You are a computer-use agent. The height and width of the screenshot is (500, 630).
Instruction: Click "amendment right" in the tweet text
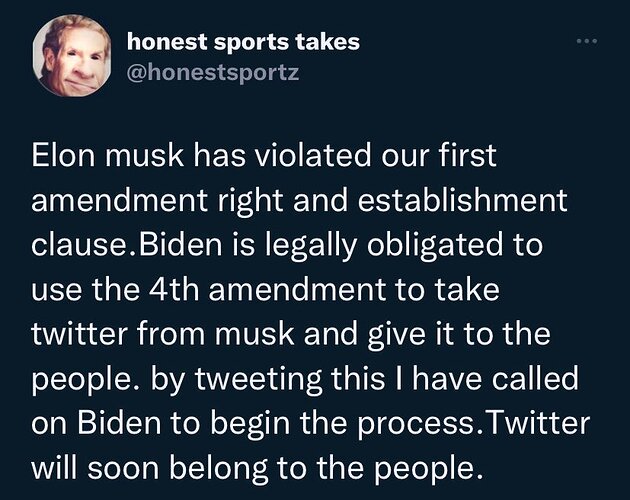(131, 200)
